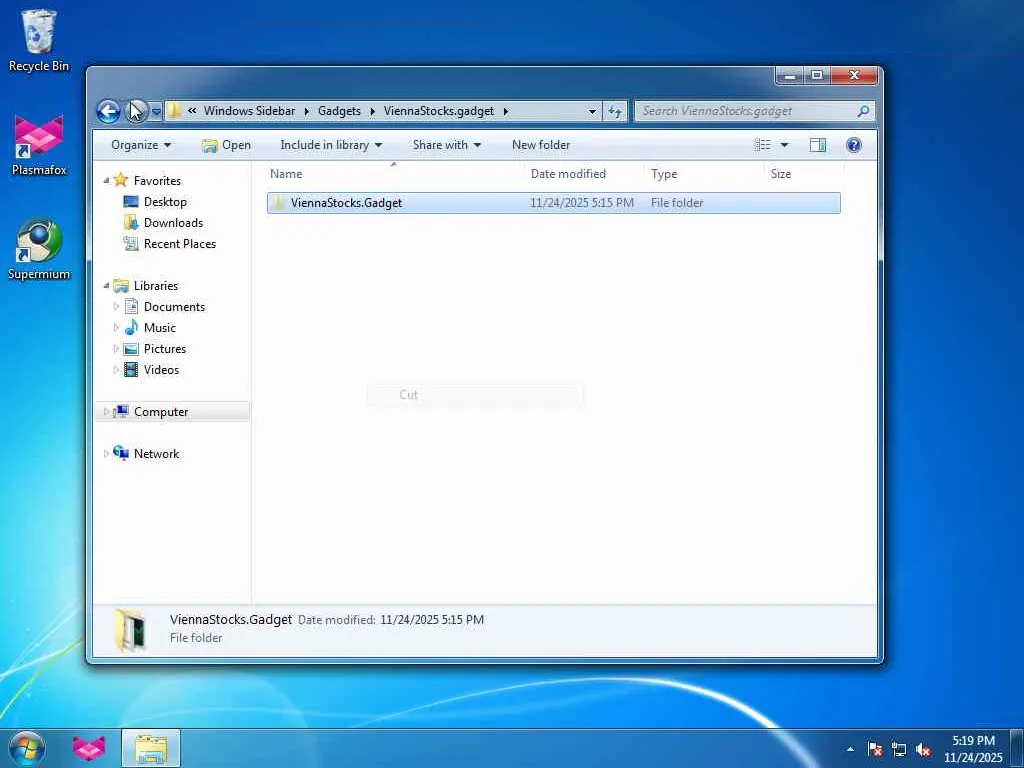Open Music library

[x=159, y=327]
